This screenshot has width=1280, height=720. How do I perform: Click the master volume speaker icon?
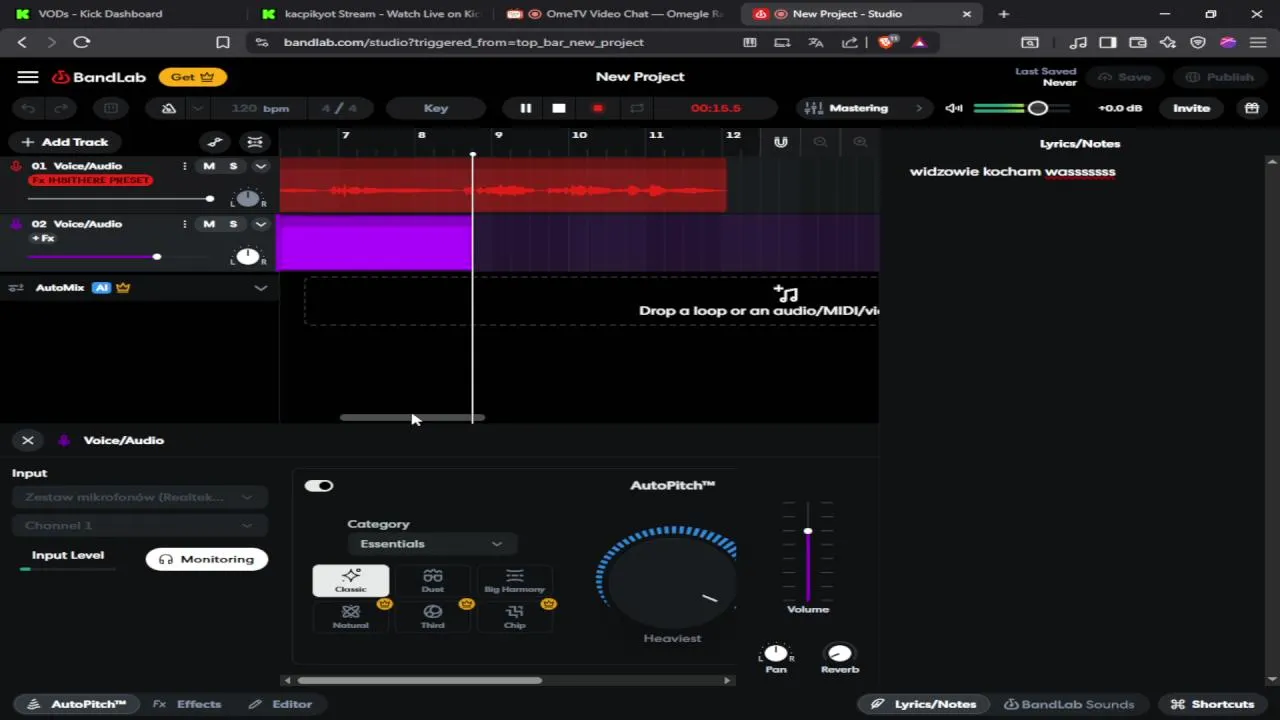click(x=954, y=108)
